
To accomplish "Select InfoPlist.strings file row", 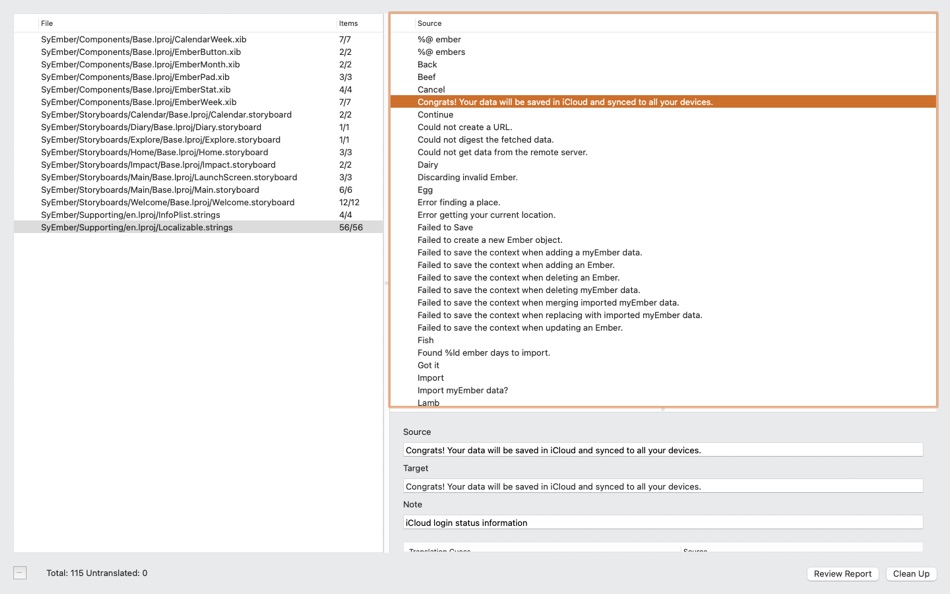I will pyautogui.click(x=198, y=215).
